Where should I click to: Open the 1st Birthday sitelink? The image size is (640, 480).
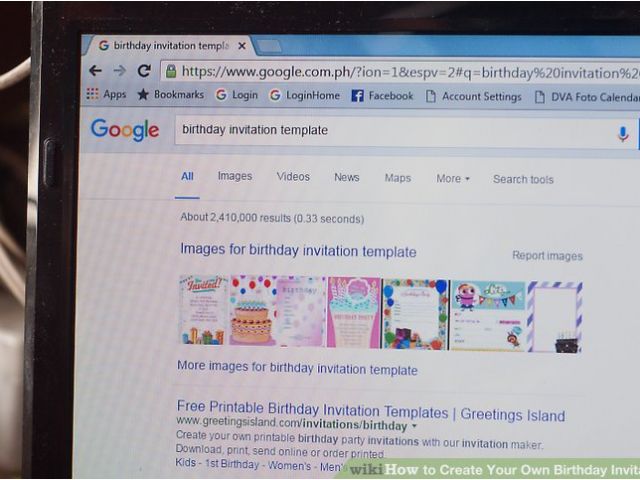click(231, 464)
